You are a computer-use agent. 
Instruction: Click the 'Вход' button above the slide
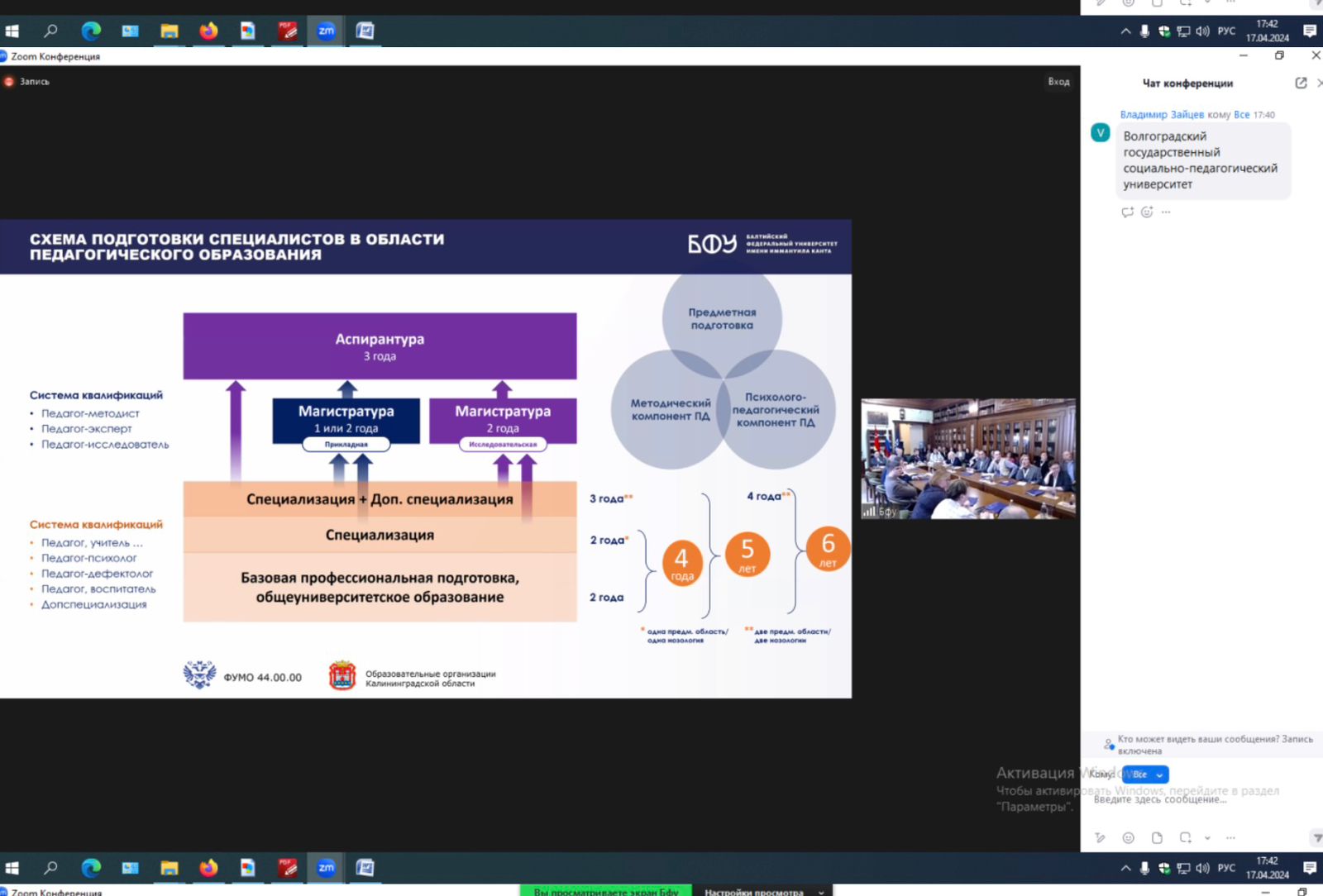tap(1058, 82)
